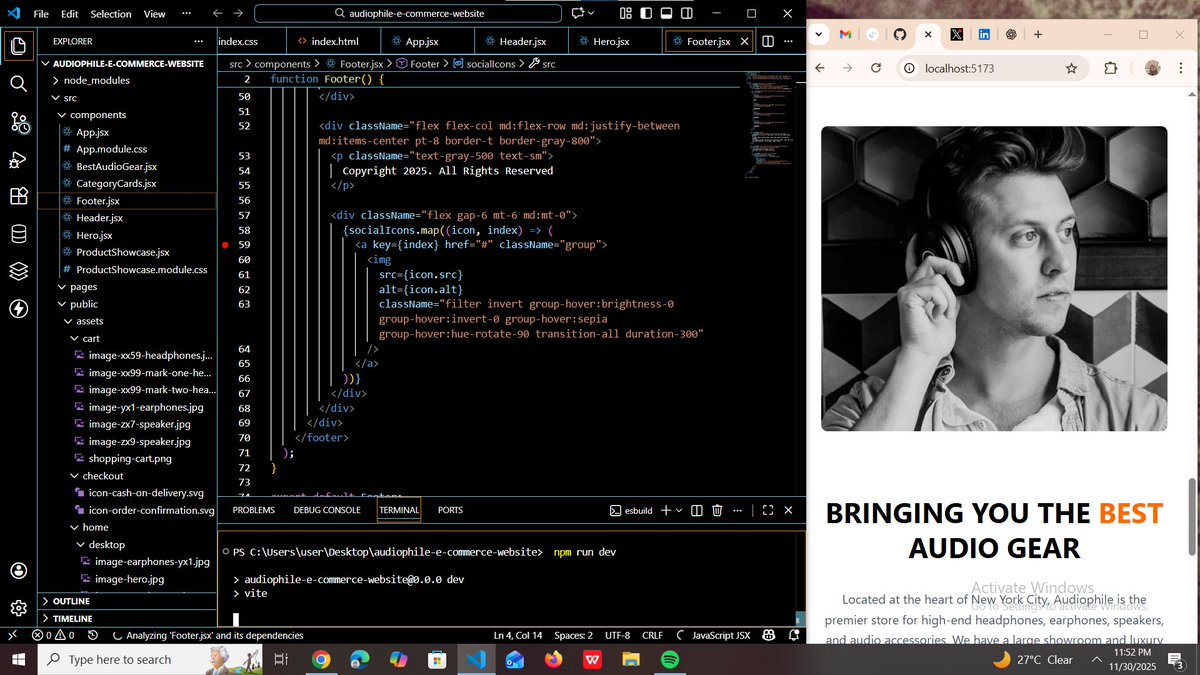
Task: Open the Run and Debug view
Action: point(18,160)
